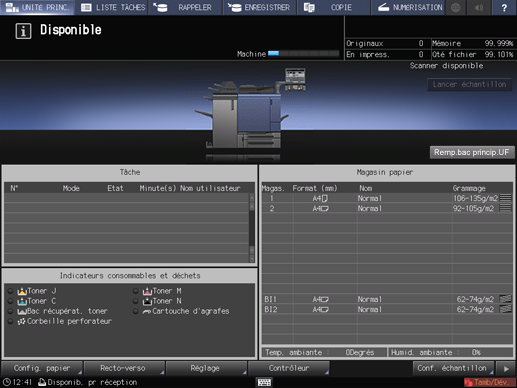
Task: Click tray 1 A4 portrait orientation icon
Action: [x=325, y=199]
